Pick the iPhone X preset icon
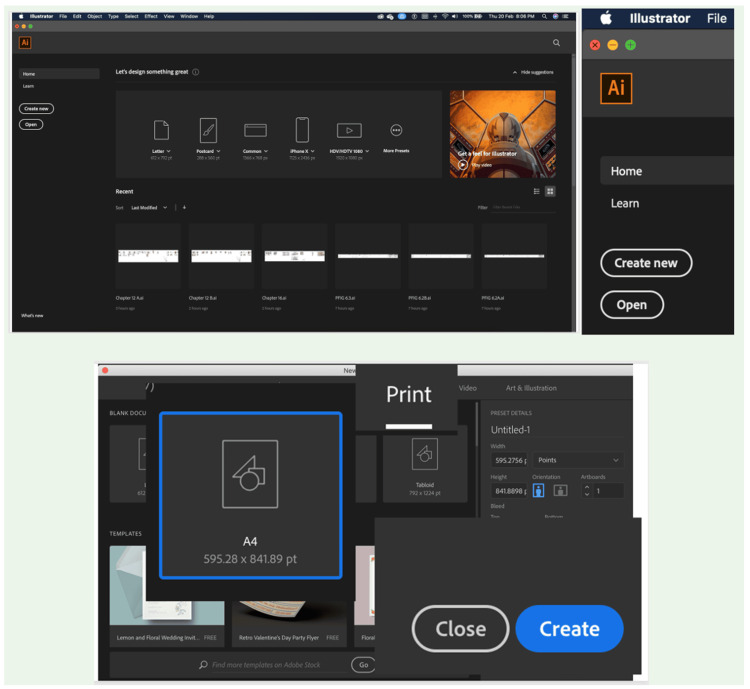 click(302, 130)
